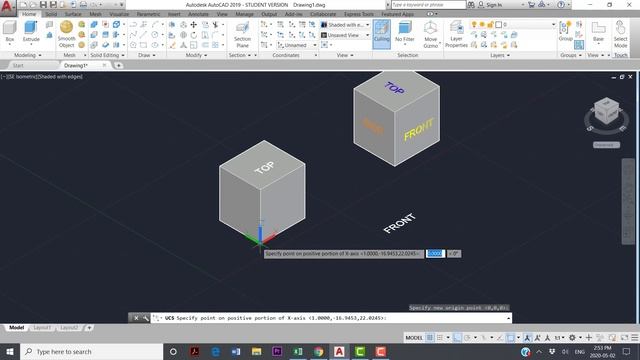640x360 pixels.
Task: Click the workspace switching gear icon
Action: [x=572, y=338]
